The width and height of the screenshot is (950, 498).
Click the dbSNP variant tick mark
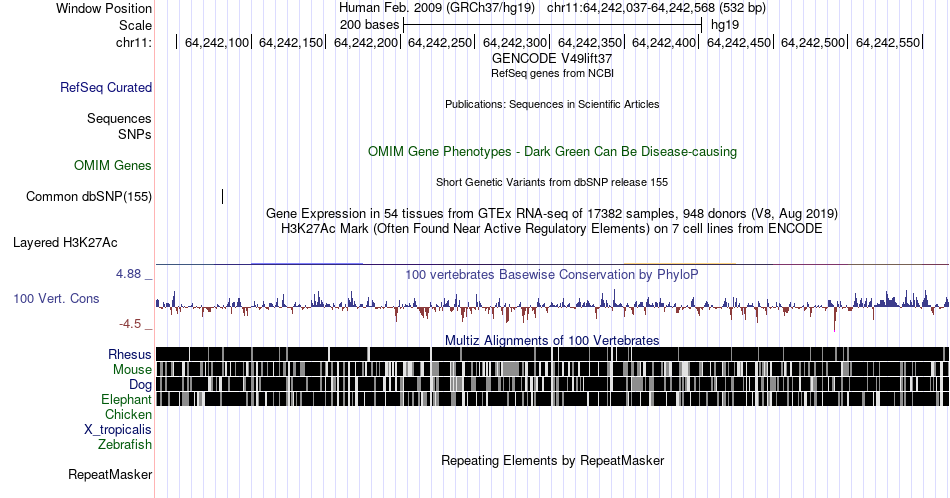coord(222,196)
